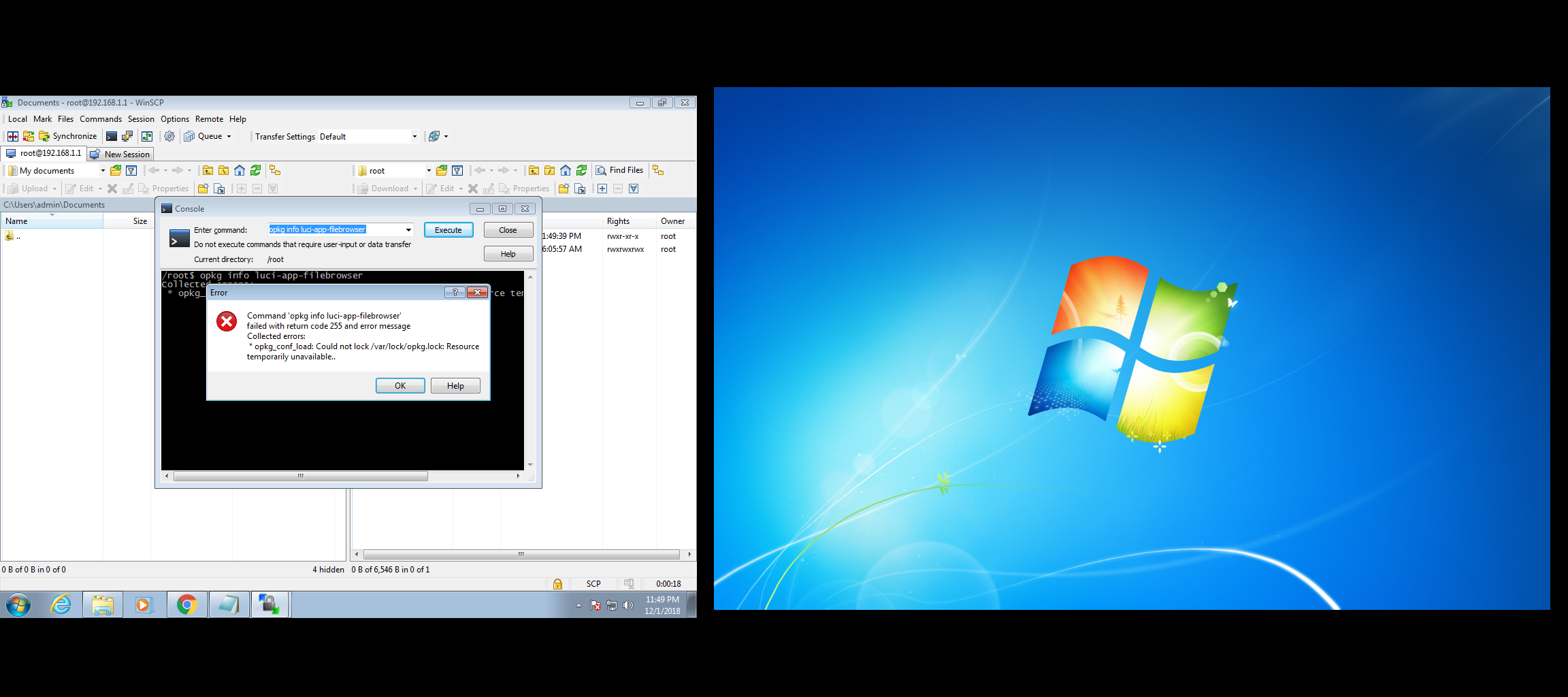Open Internet Explorer from the taskbar

(x=61, y=604)
